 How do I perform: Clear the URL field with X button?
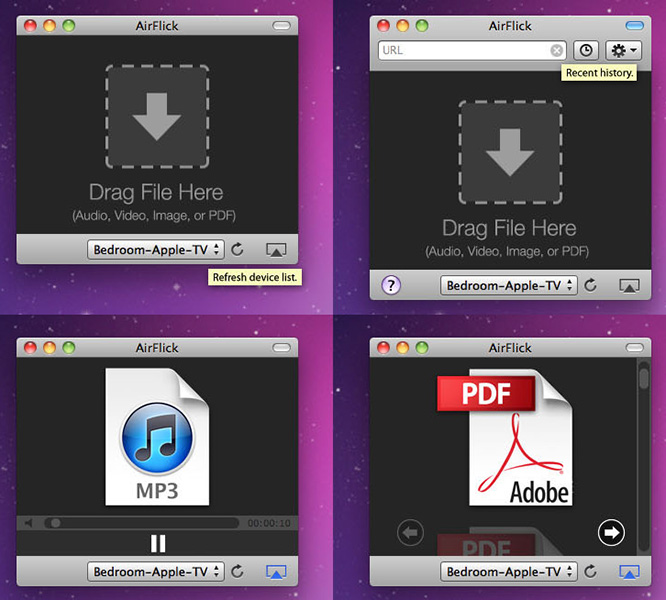pos(556,51)
